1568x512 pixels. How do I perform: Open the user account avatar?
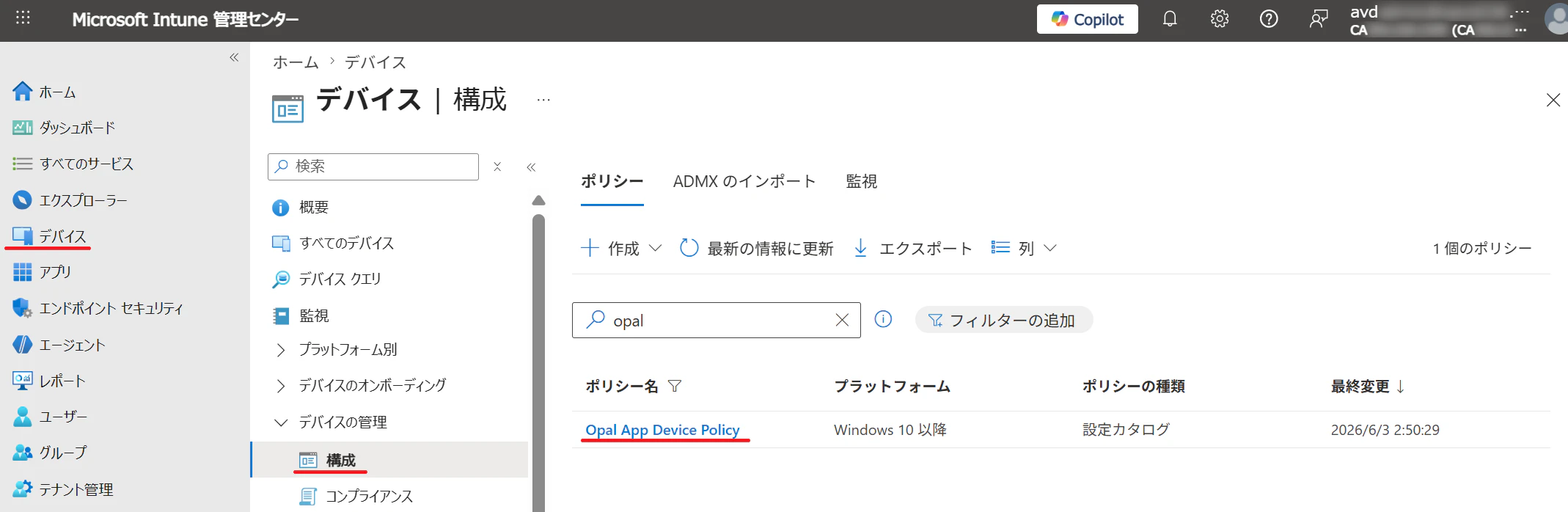pyautogui.click(x=1556, y=19)
